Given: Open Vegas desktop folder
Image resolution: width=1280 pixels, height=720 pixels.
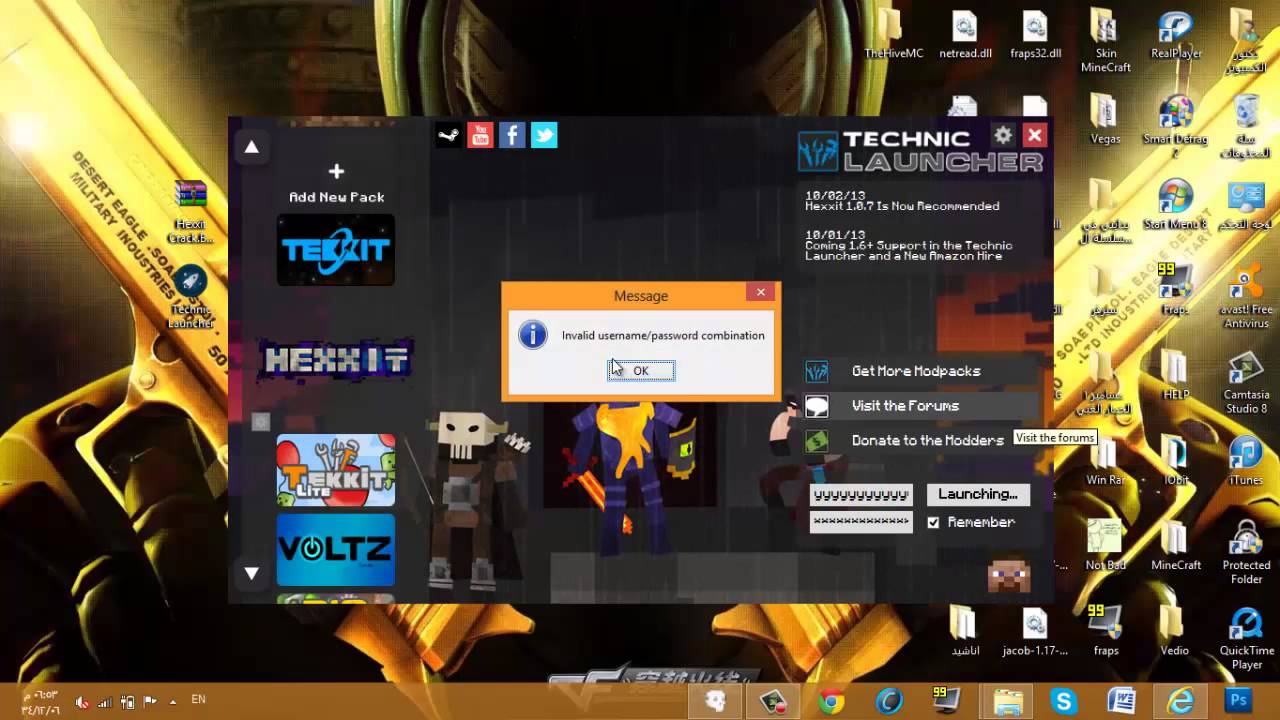Looking at the screenshot, I should click(1105, 120).
